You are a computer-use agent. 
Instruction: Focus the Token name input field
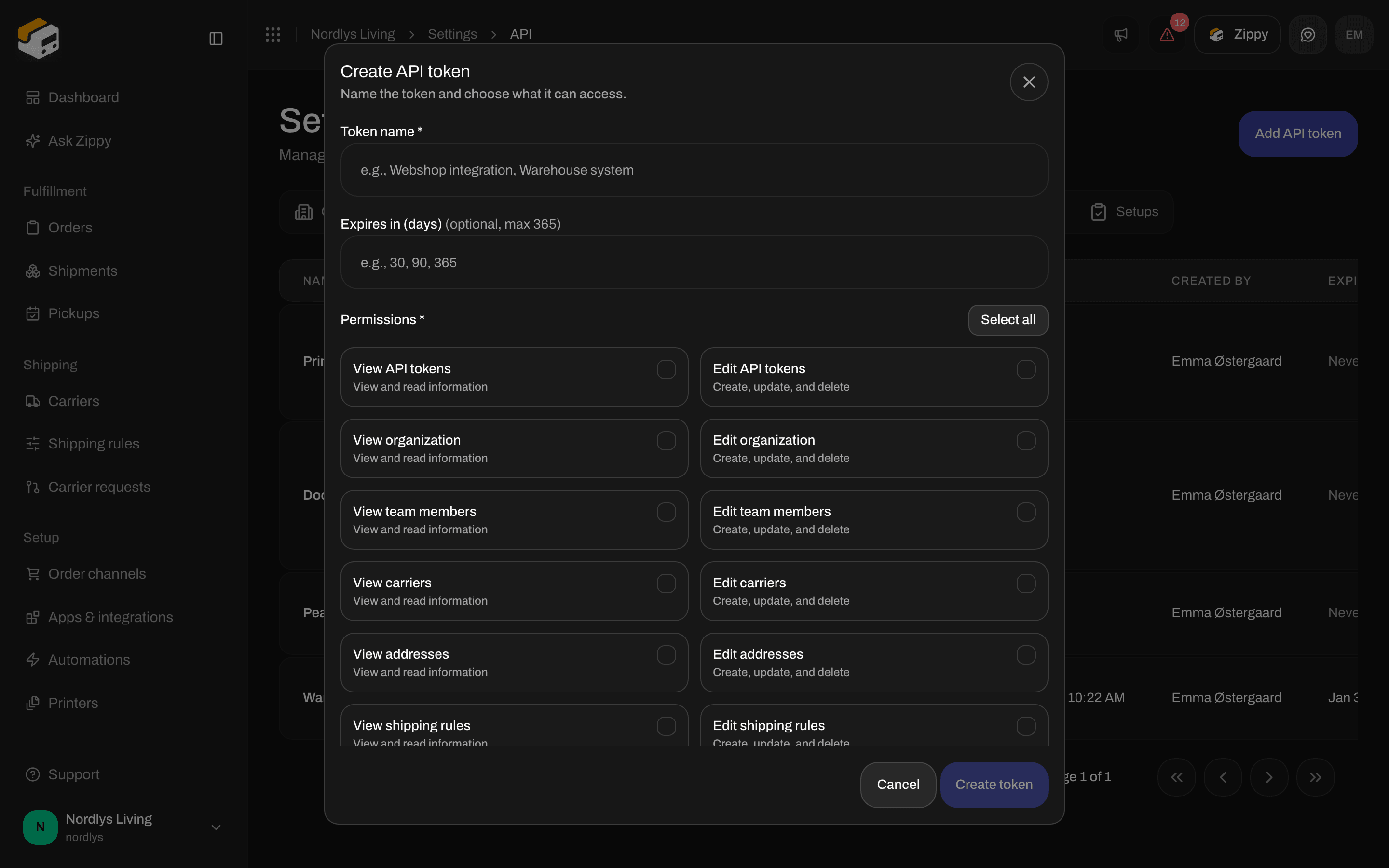(694, 170)
